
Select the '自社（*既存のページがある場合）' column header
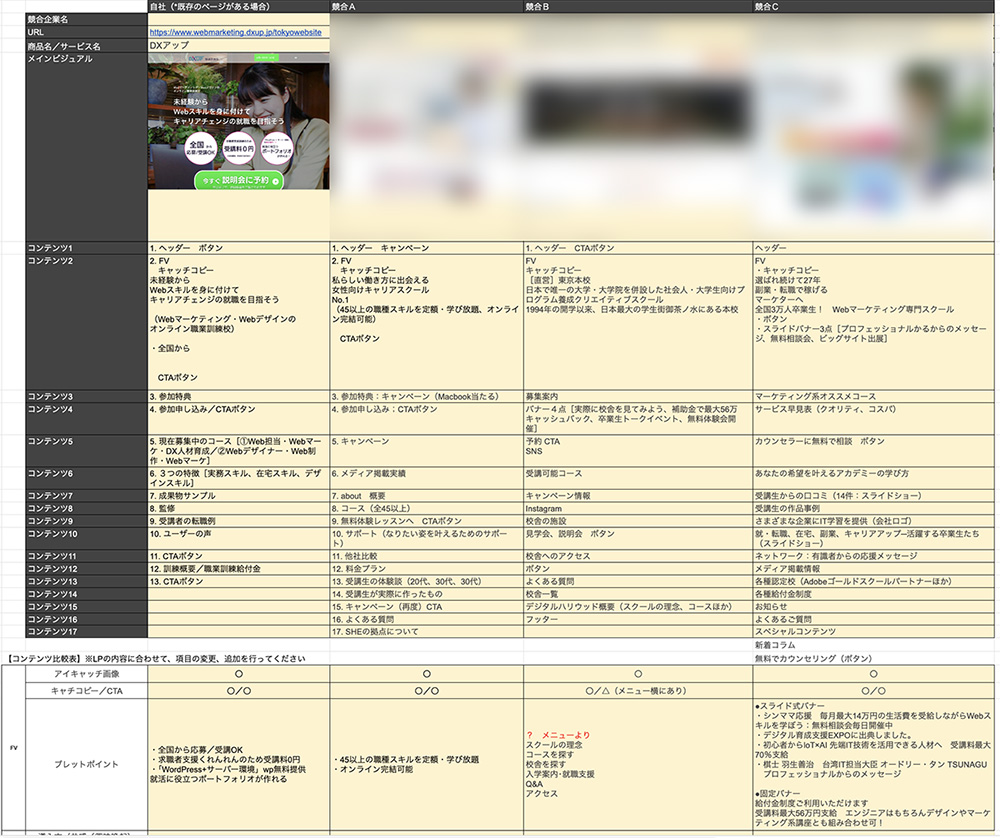point(239,6)
